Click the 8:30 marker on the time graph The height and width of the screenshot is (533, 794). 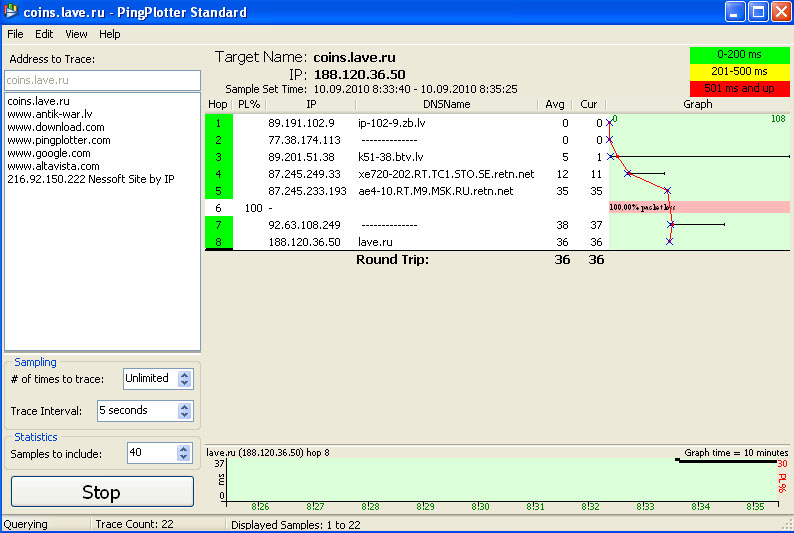(x=480, y=507)
